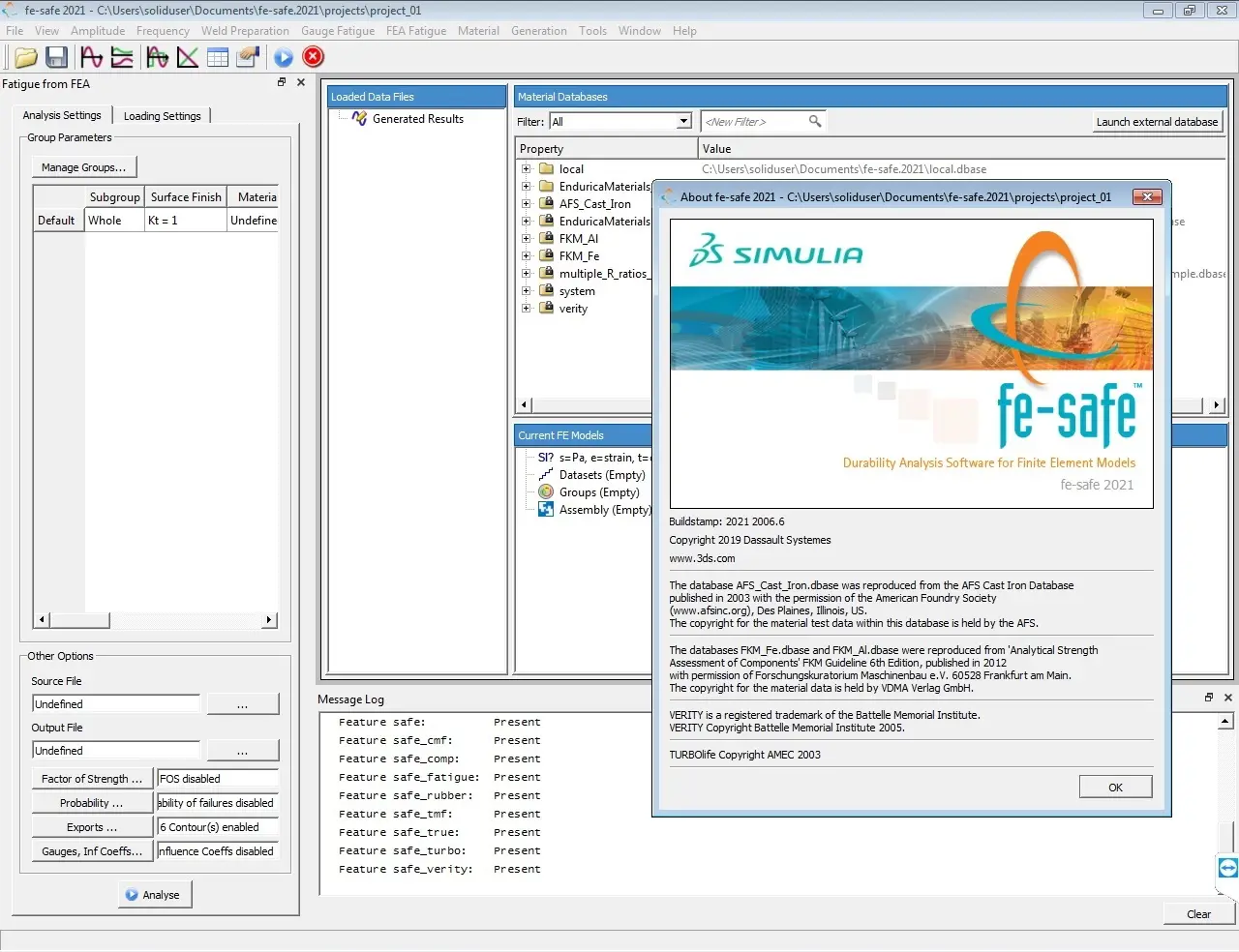
Task: Click the group table horizontal scrollbar
Action: 156,619
